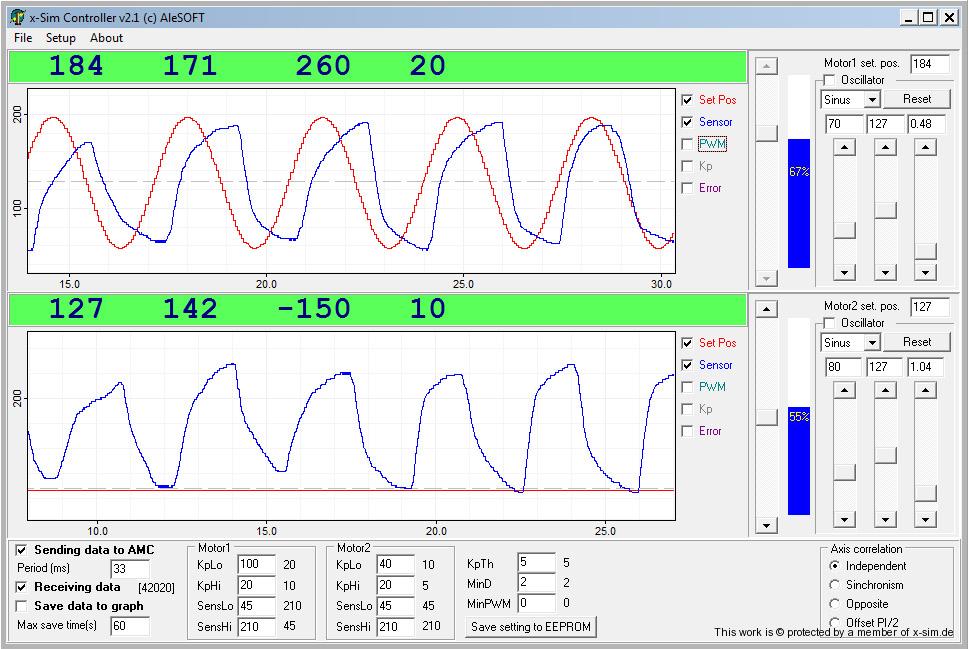
Task: Open the Motor2 Sinus waveform dropdown
Action: click(x=872, y=343)
